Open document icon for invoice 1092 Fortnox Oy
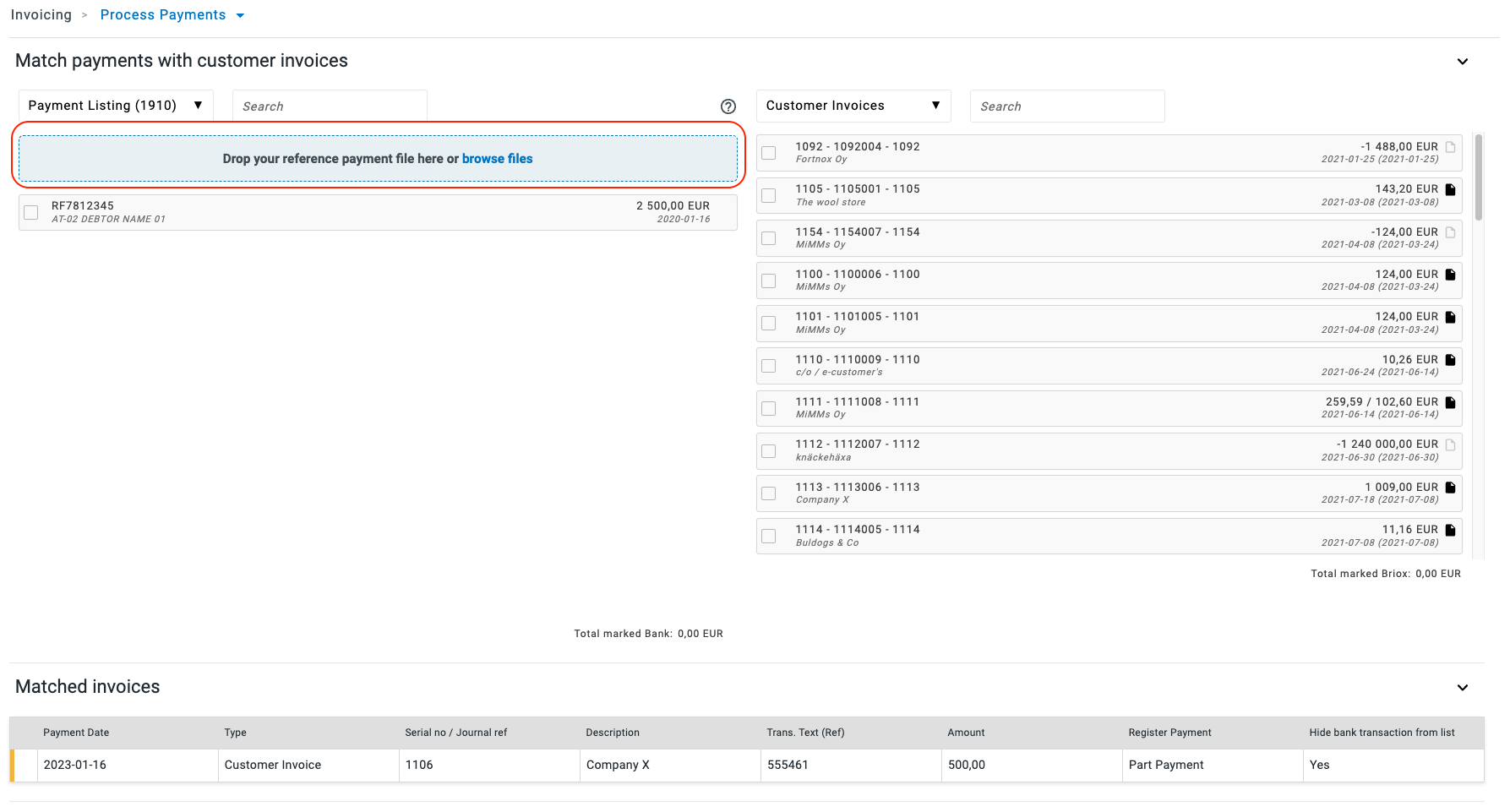 pos(1451,147)
